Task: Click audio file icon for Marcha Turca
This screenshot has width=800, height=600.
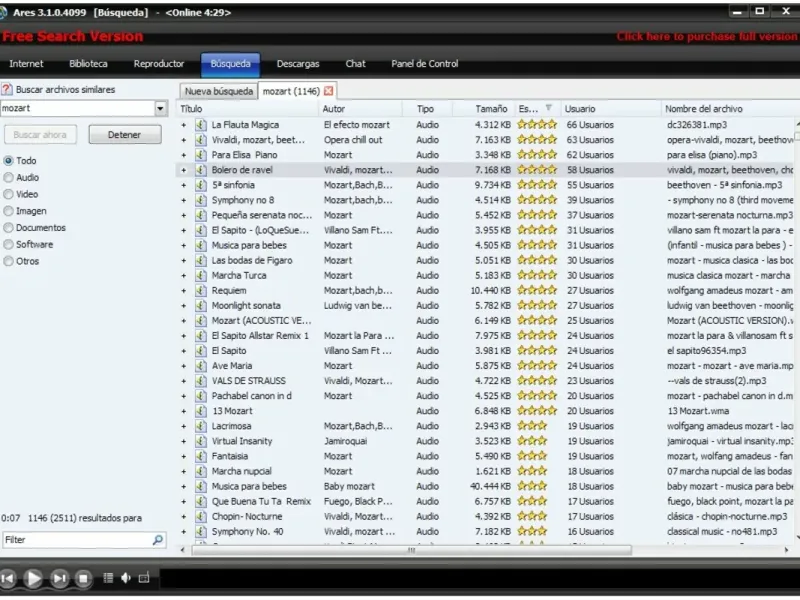Action: (201, 275)
